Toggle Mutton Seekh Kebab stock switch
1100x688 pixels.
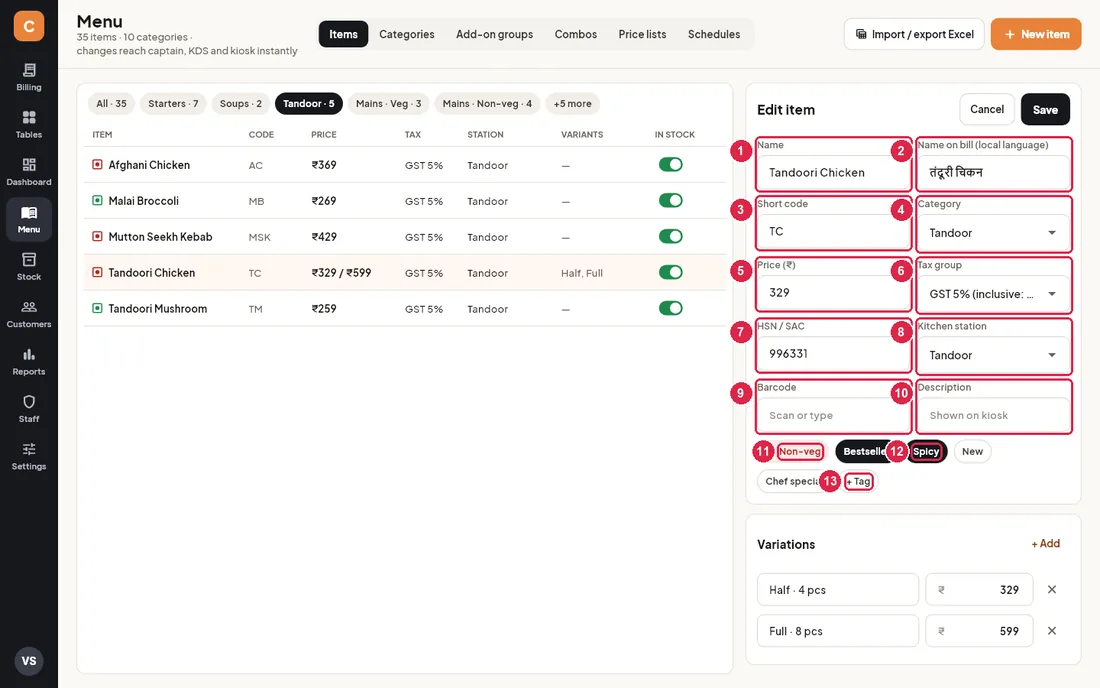671,236
